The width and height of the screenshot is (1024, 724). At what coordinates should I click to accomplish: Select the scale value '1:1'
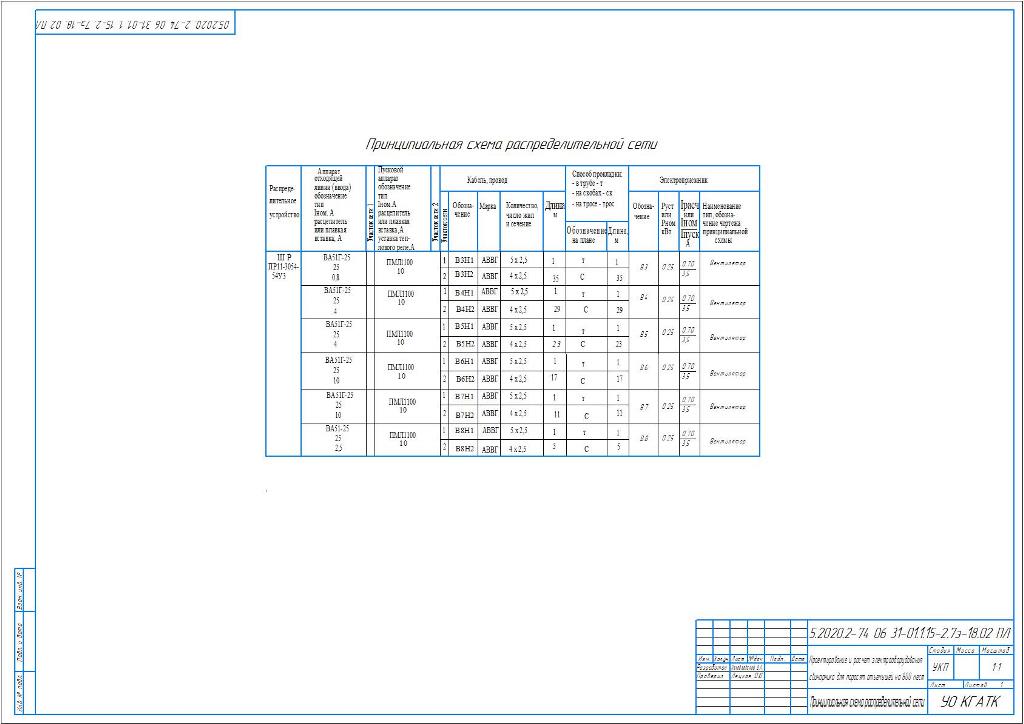click(996, 667)
